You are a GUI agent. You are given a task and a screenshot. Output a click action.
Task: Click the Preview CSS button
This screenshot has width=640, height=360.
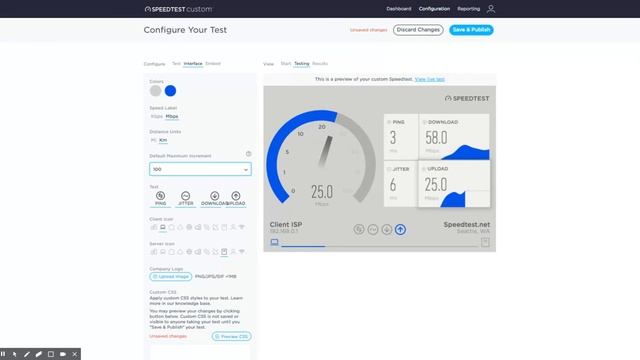coord(231,336)
